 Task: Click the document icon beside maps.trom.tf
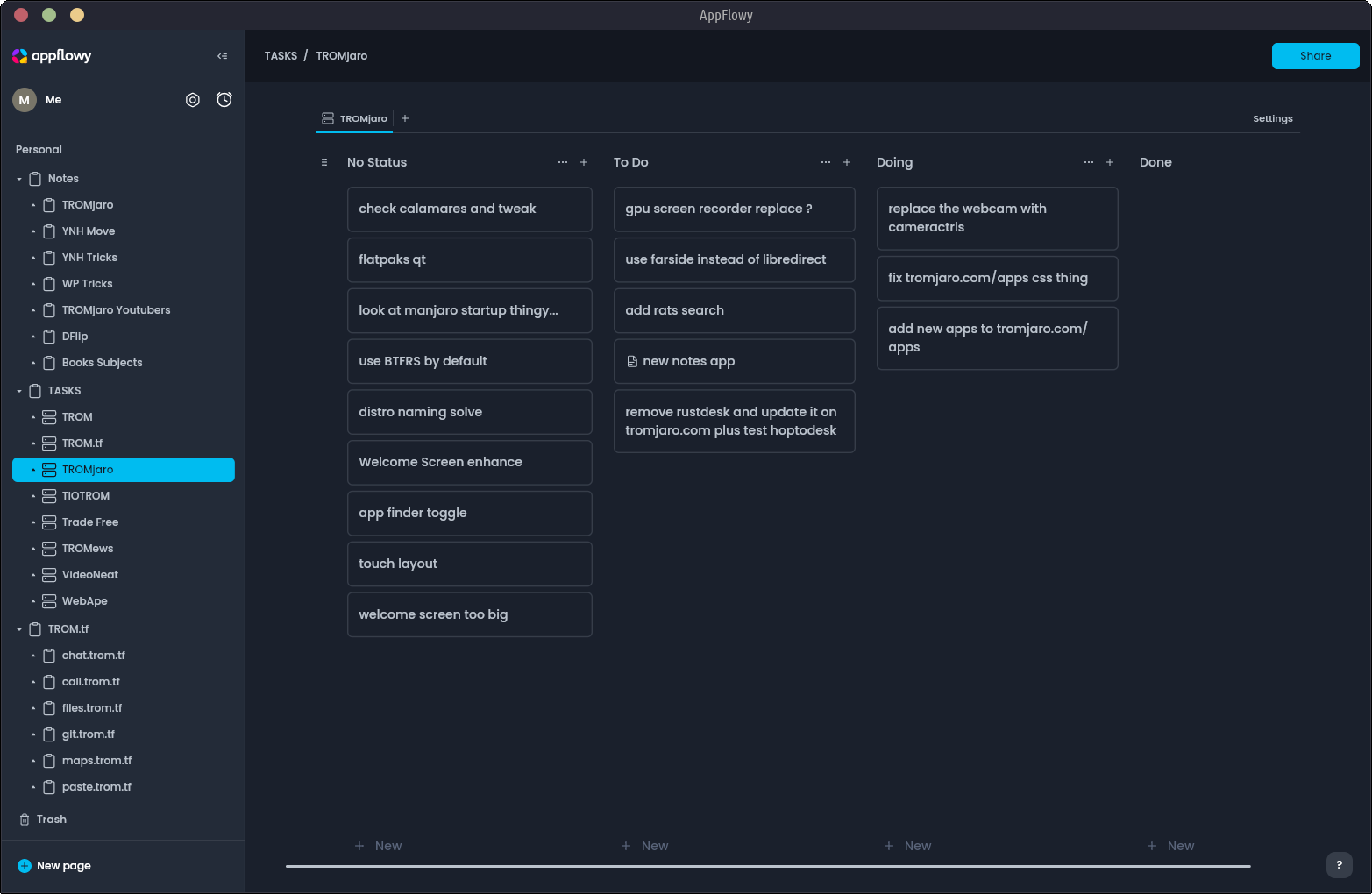pyautogui.click(x=49, y=761)
